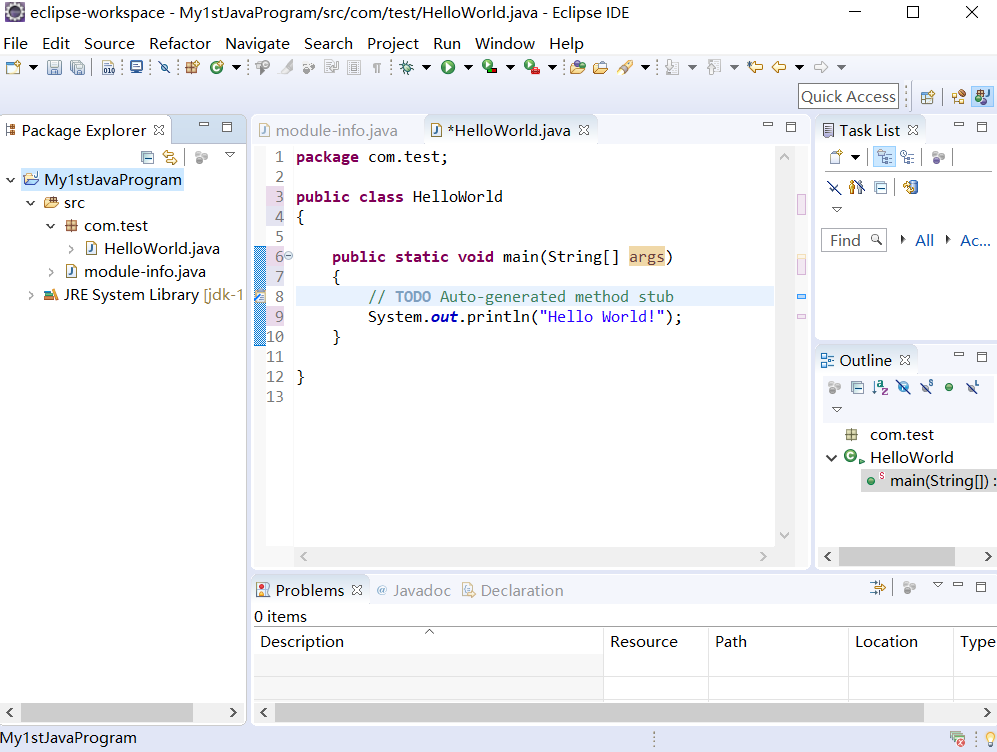Click the tip lightbulb in status bar

click(990, 739)
